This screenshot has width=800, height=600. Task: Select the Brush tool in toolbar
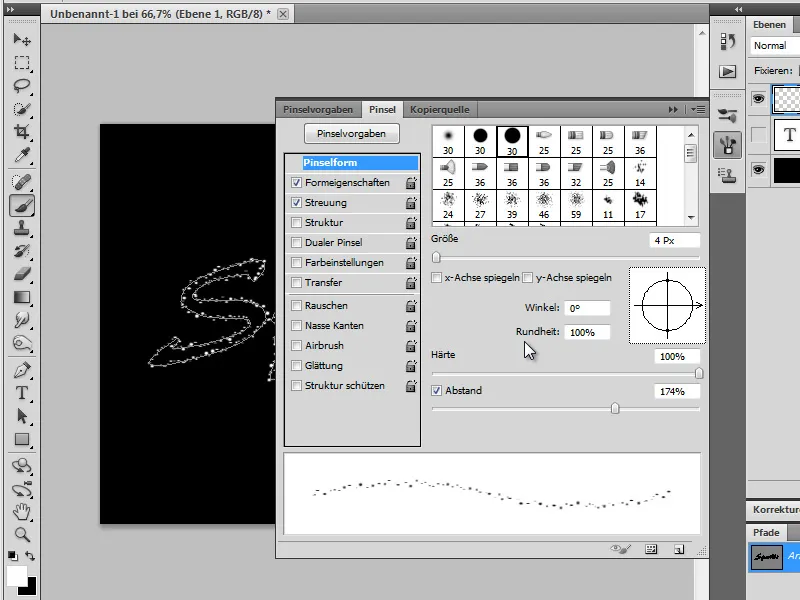click(x=21, y=206)
